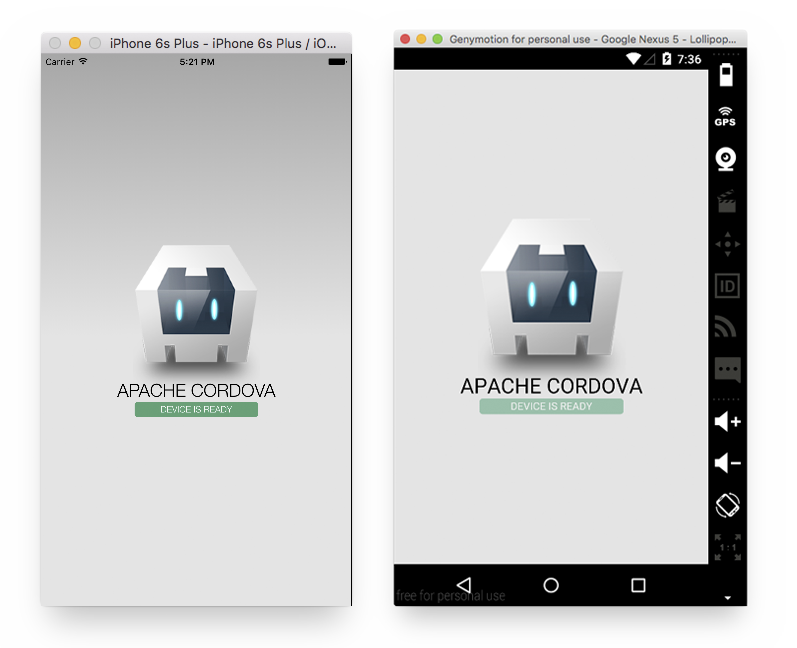This screenshot has height=648, width=797.
Task: Click the Genymotion window title bar text
Action: [x=593, y=39]
